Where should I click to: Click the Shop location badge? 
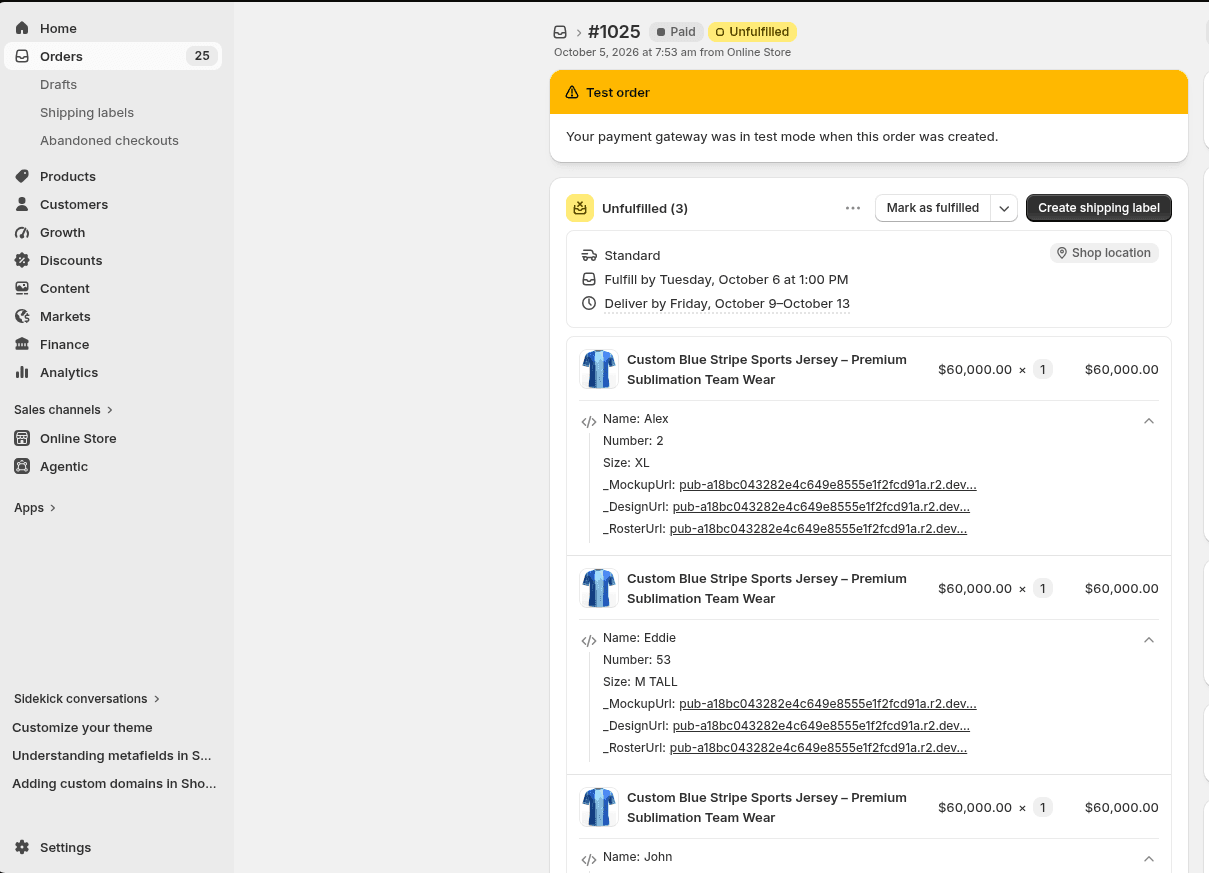(1104, 253)
